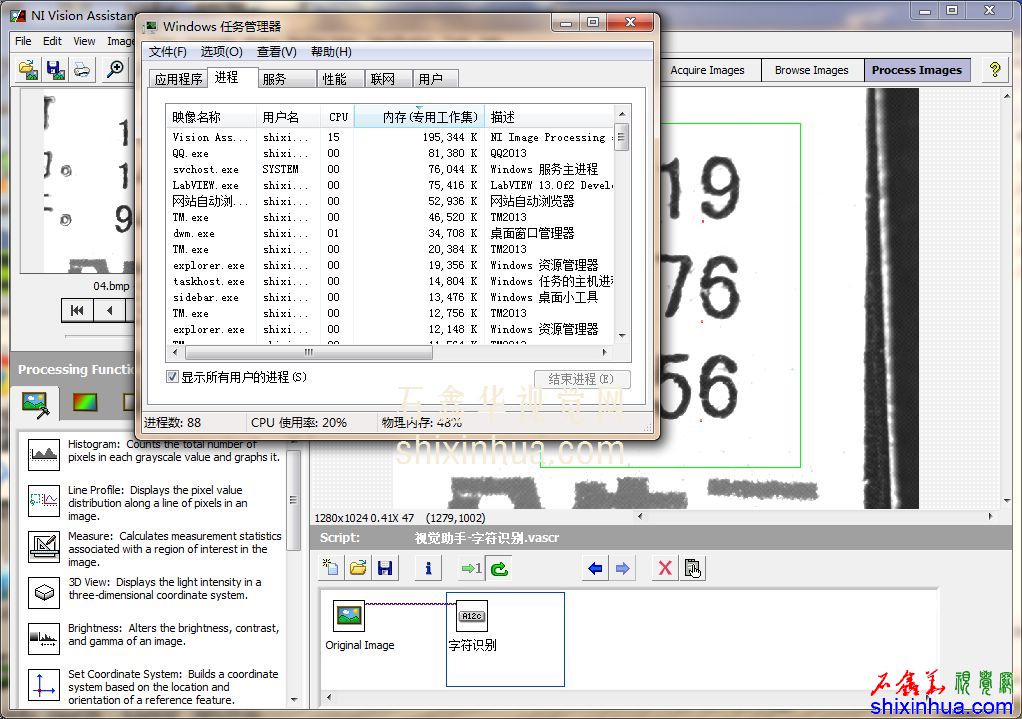
Task: Select the sidebar.exe process row
Action: (390, 297)
